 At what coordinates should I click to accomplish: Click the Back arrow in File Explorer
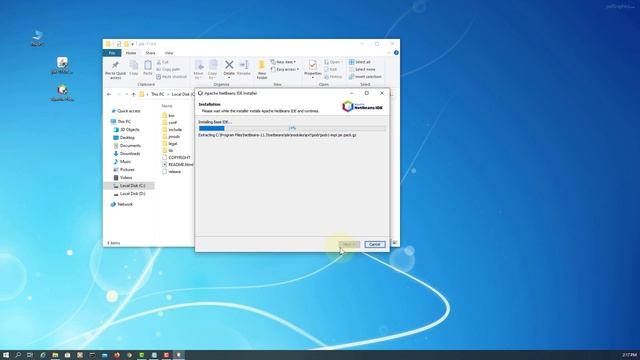(x=109, y=94)
